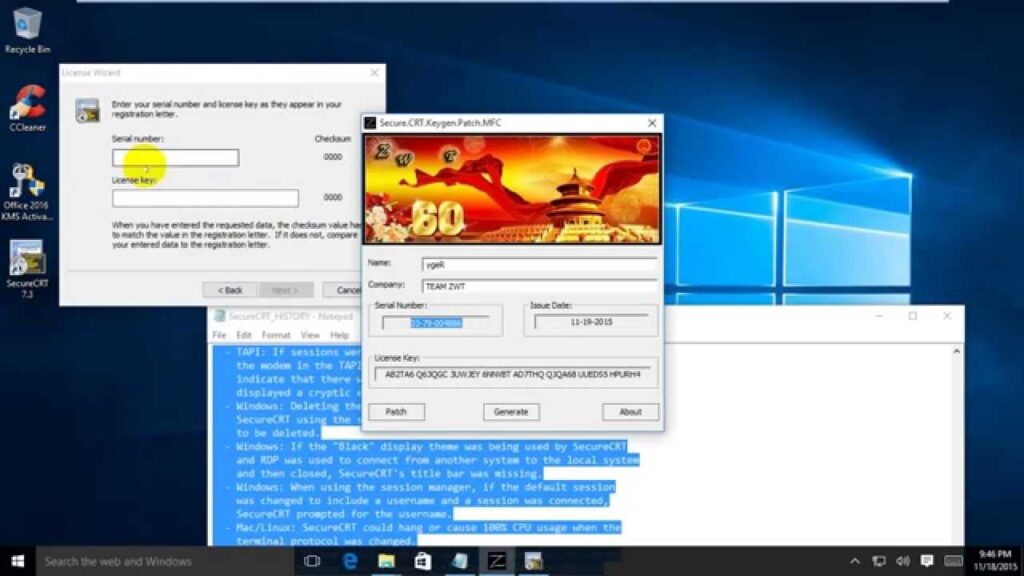Click the Notepad line starting "Windows: When using the session manager"
Viewport: 1024px width, 576px height.
pyautogui.click(x=421, y=487)
